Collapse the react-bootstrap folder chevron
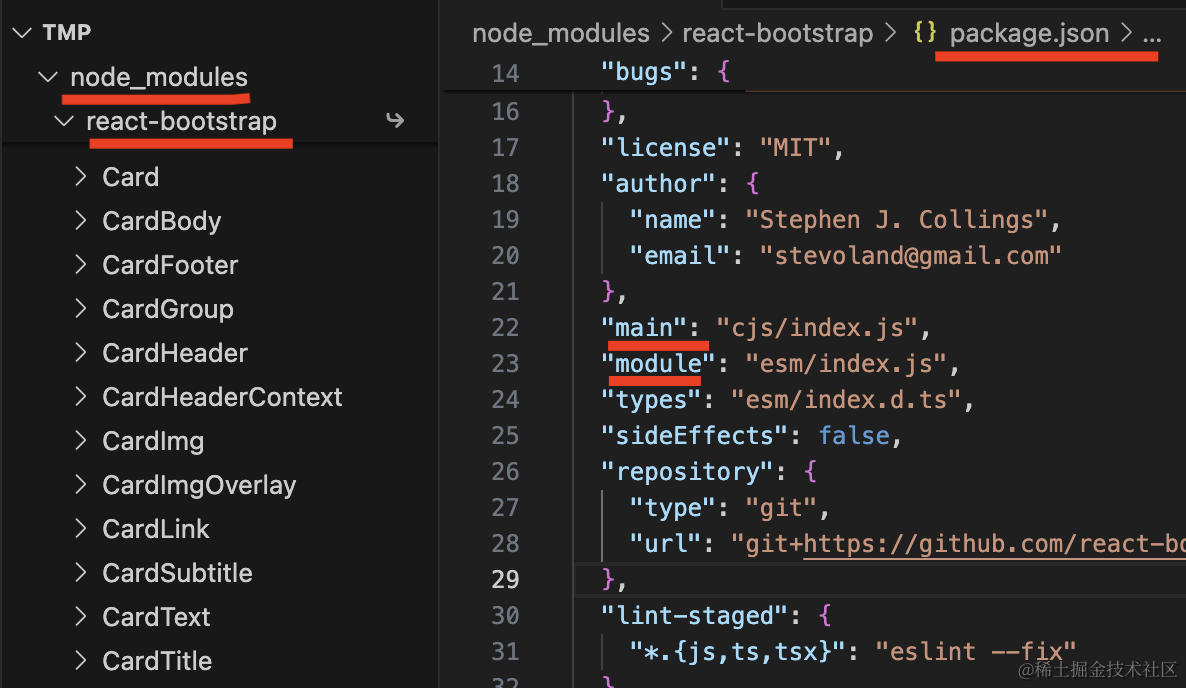 (64, 121)
